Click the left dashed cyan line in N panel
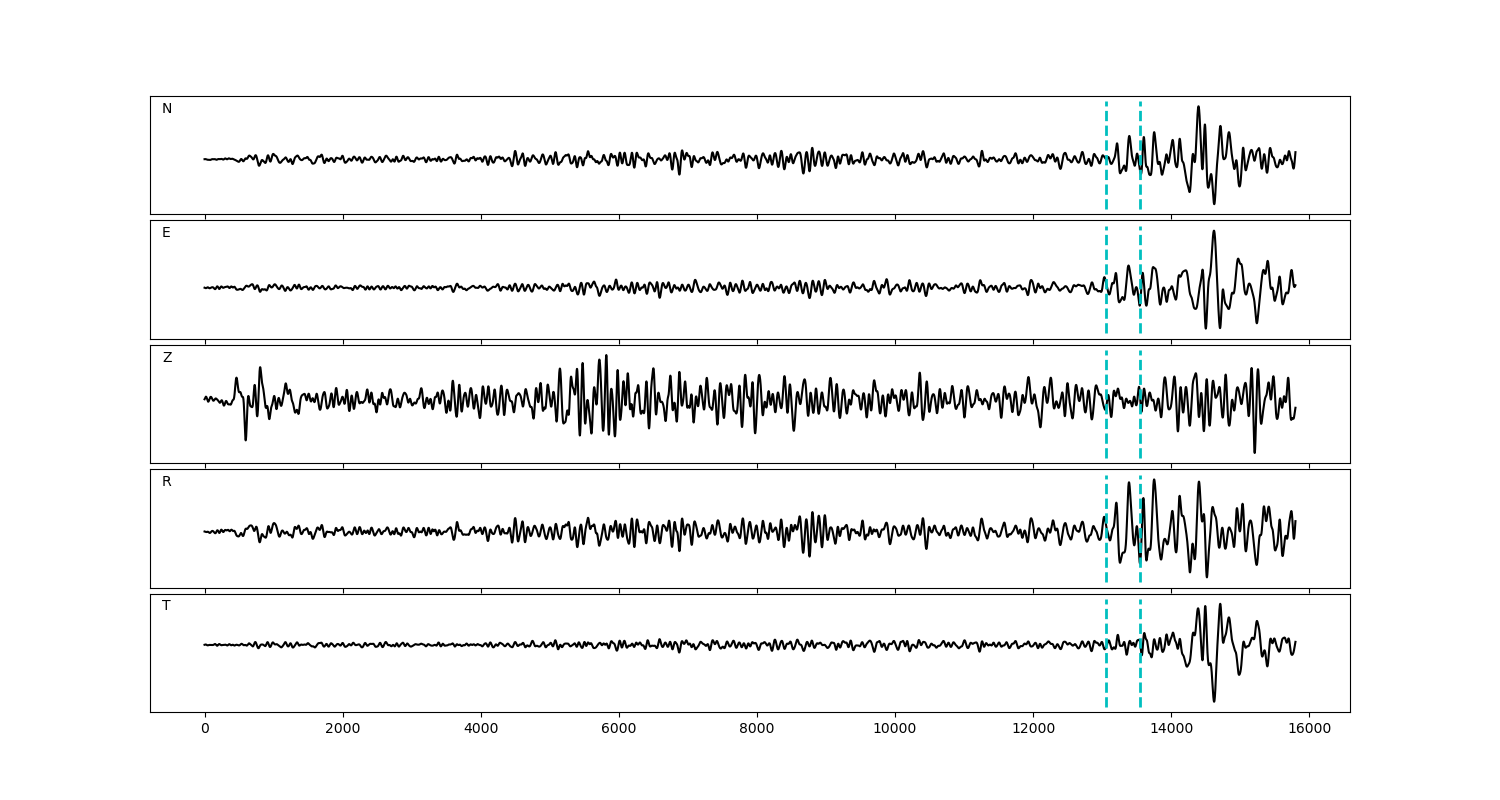The width and height of the screenshot is (1500, 800). point(1106,130)
